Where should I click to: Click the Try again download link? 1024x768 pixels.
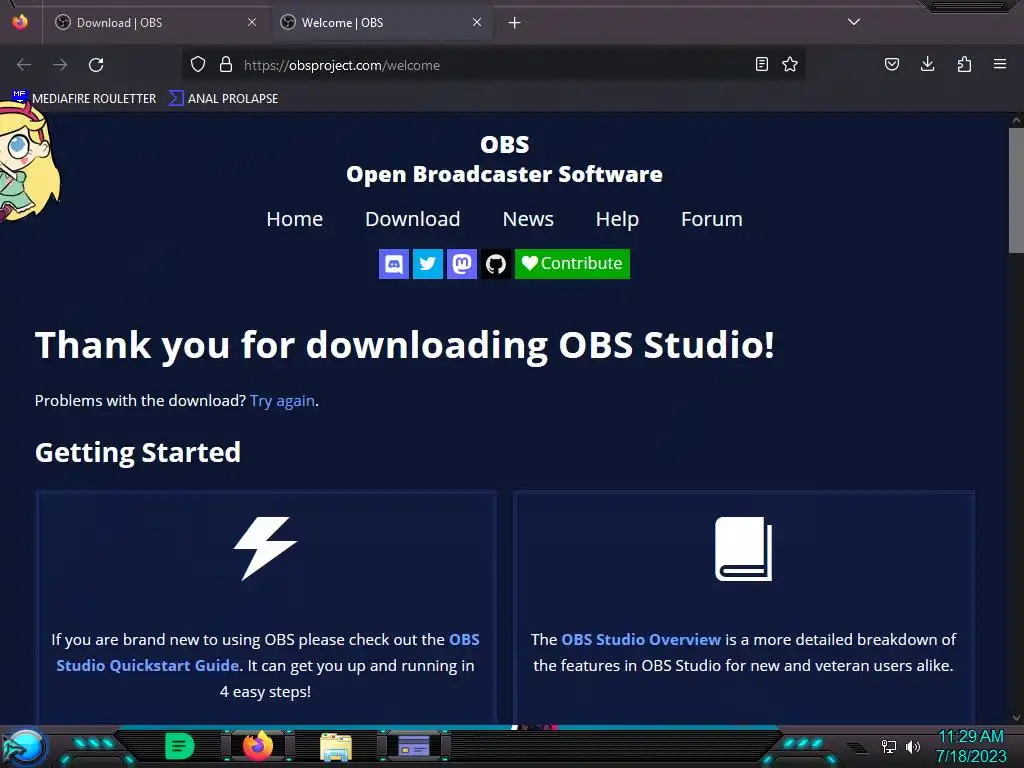[282, 400]
